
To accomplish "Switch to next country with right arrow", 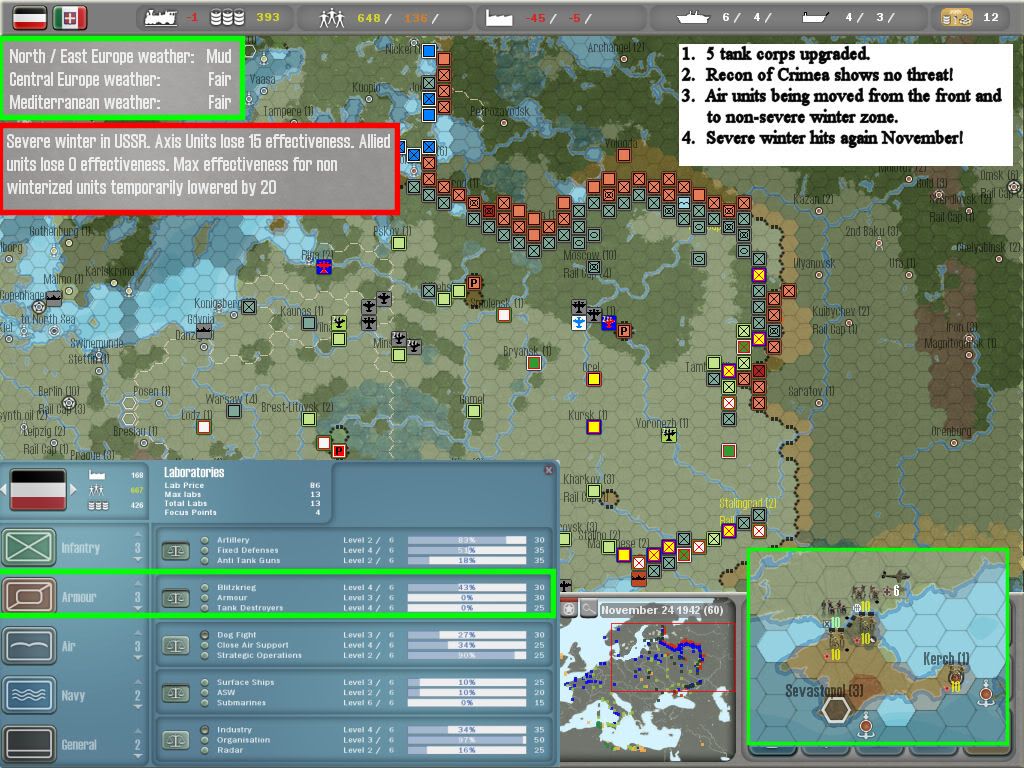I will tap(75, 490).
